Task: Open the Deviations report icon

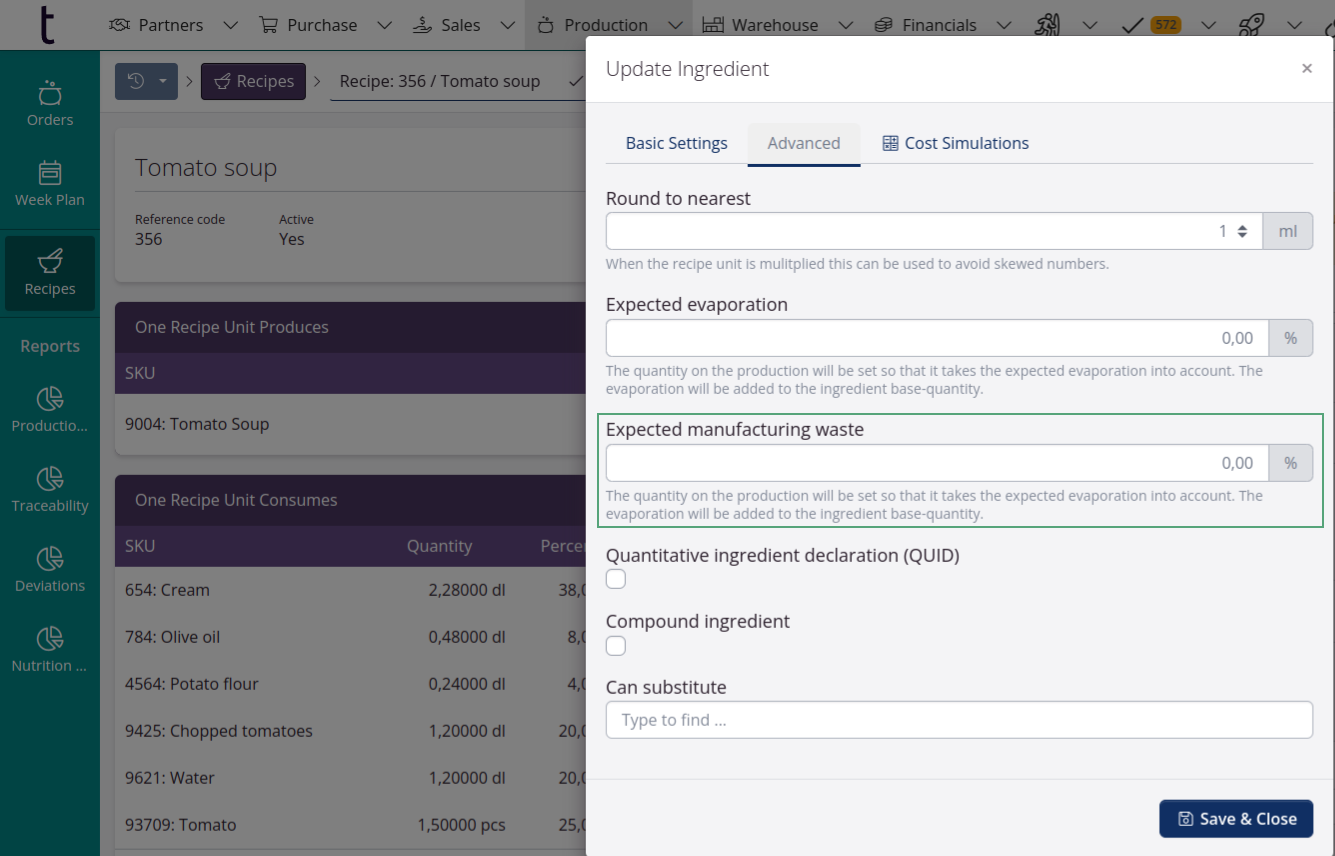Action: [50, 559]
